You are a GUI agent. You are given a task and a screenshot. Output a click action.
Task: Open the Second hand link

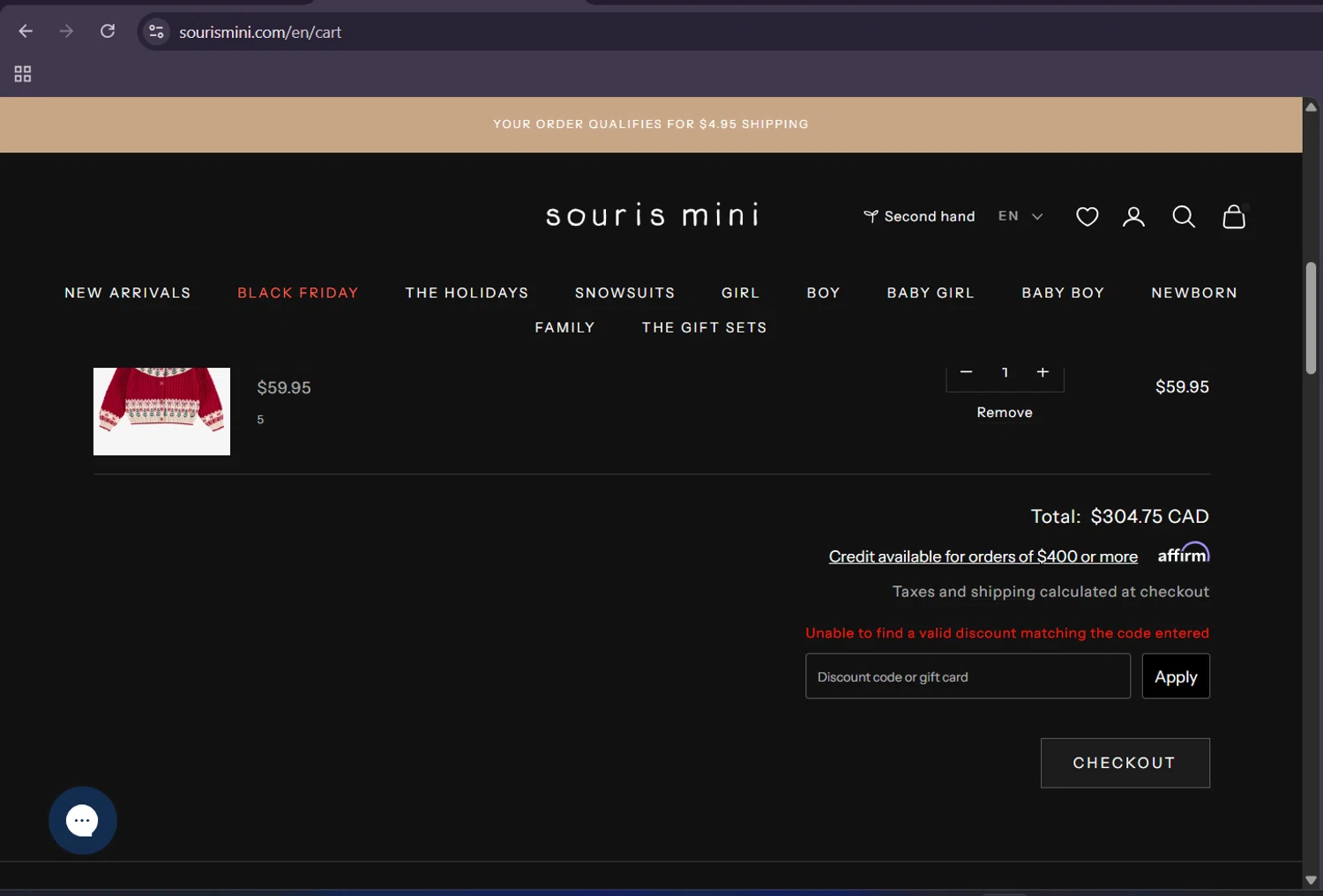pyautogui.click(x=919, y=216)
